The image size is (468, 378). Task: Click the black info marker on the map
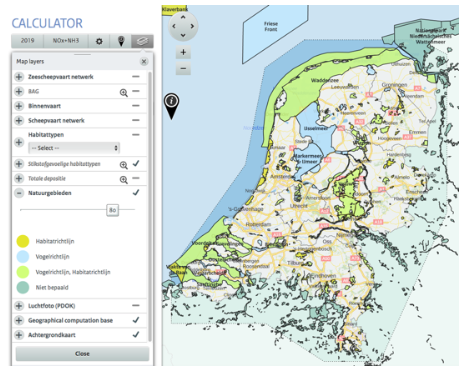(x=171, y=105)
